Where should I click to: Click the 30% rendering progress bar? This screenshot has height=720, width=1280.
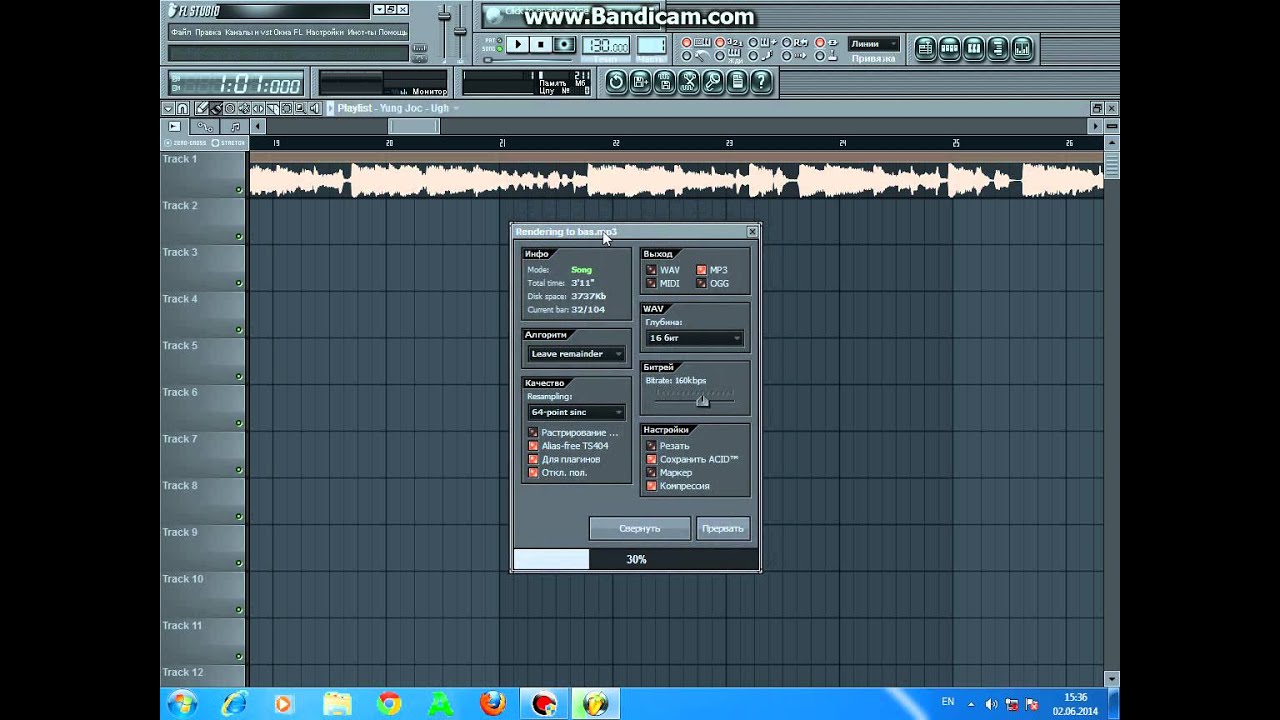[636, 560]
